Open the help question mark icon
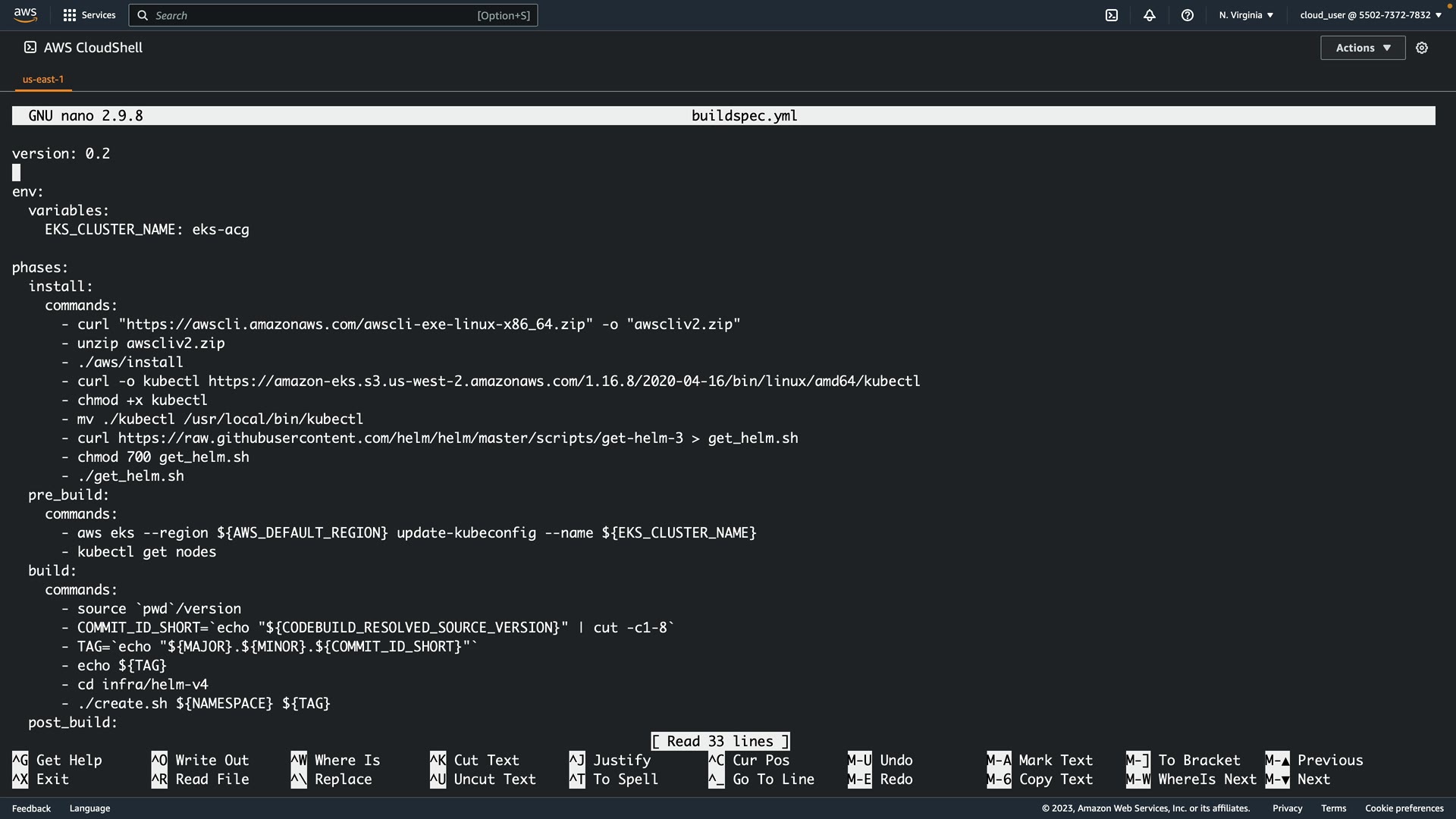This screenshot has height=819, width=1456. [1187, 15]
